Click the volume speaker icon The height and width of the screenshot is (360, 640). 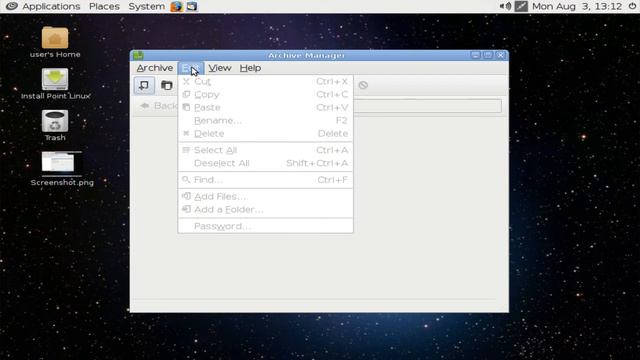pos(505,7)
